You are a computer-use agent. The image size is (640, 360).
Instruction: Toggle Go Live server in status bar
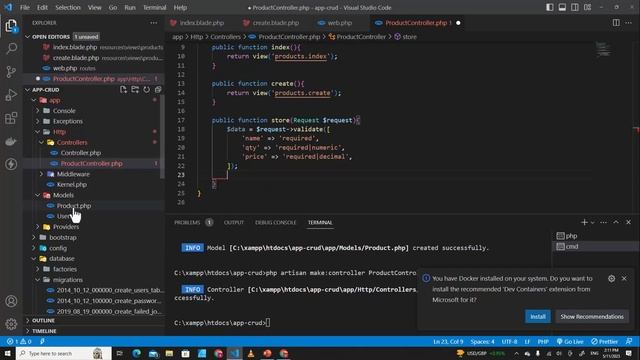click(x=570, y=341)
